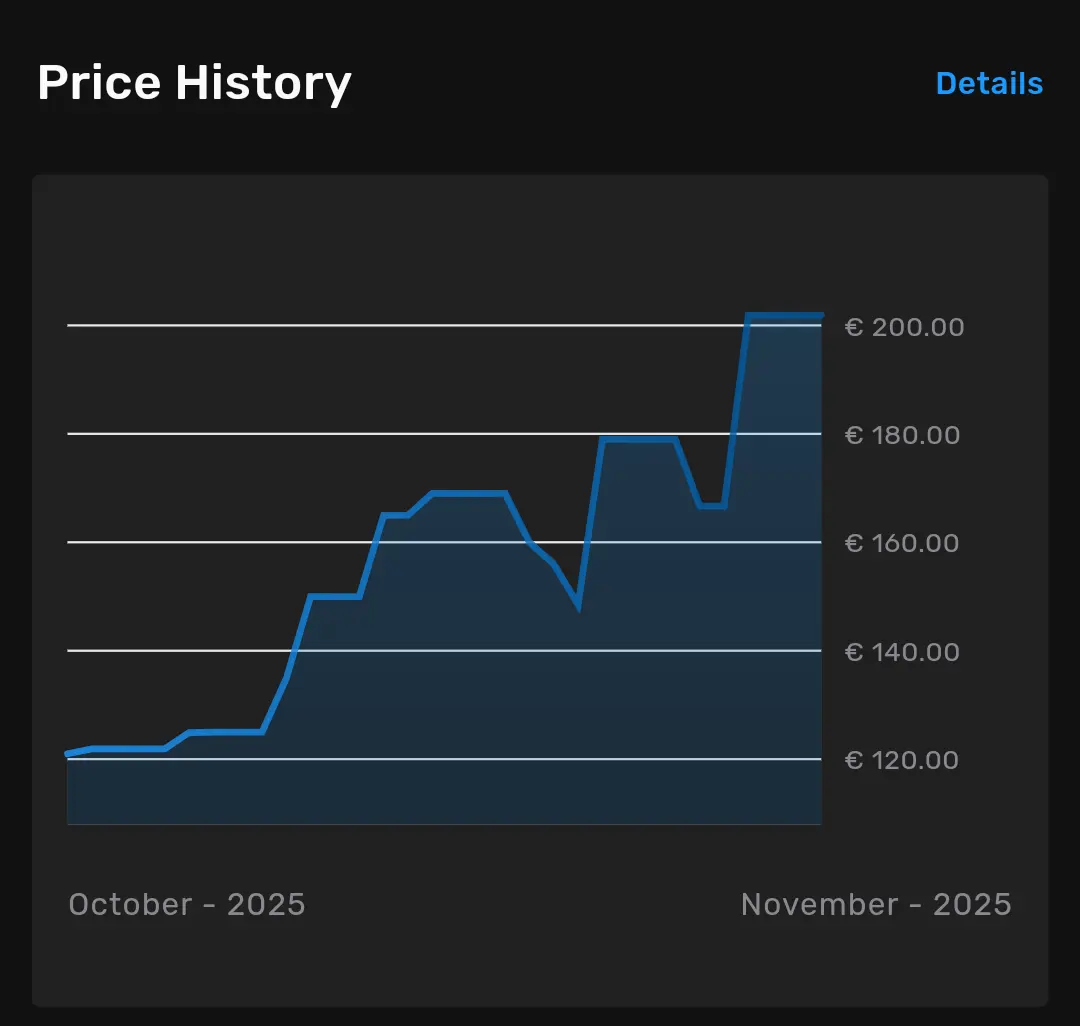Click the Price History heading

click(x=194, y=83)
